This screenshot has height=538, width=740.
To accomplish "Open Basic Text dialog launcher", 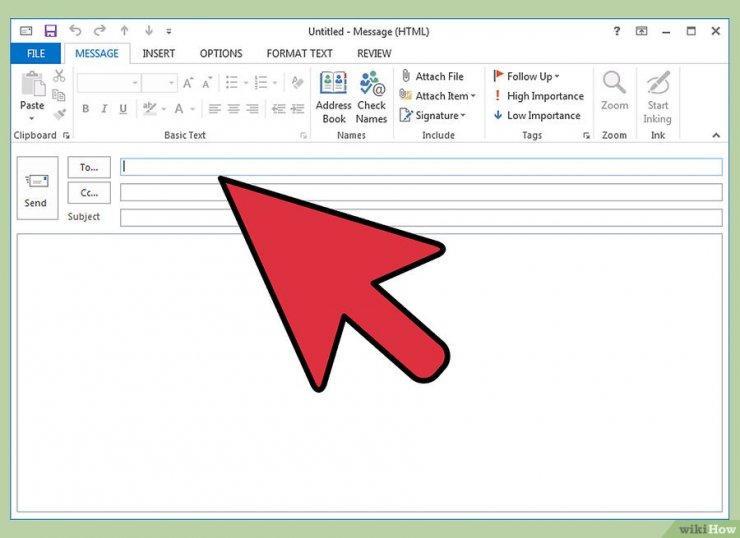I will (x=303, y=135).
